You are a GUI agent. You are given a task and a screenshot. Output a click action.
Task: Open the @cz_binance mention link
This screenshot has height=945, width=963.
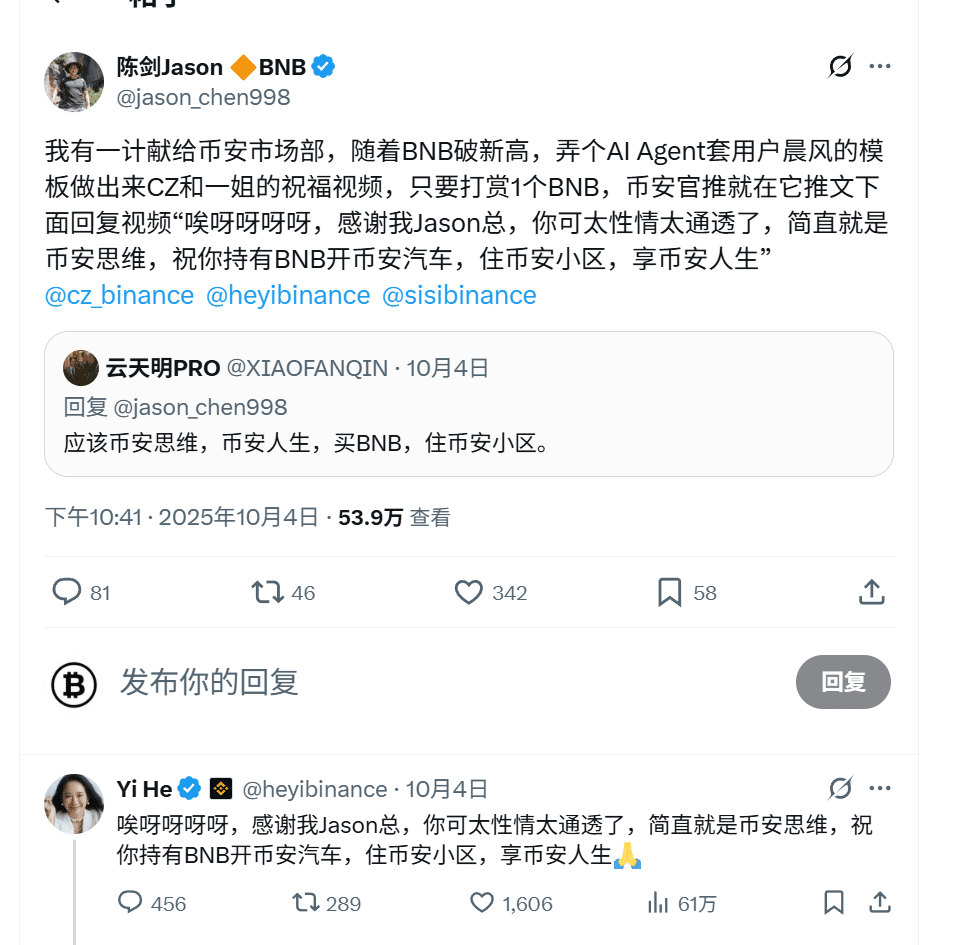coord(119,296)
